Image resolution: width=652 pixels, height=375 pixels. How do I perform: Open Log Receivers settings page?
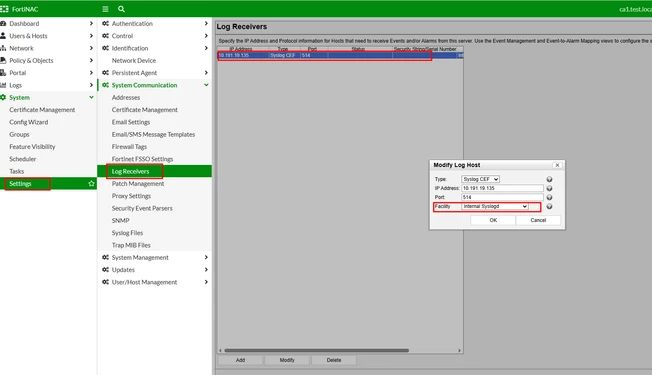click(x=154, y=171)
